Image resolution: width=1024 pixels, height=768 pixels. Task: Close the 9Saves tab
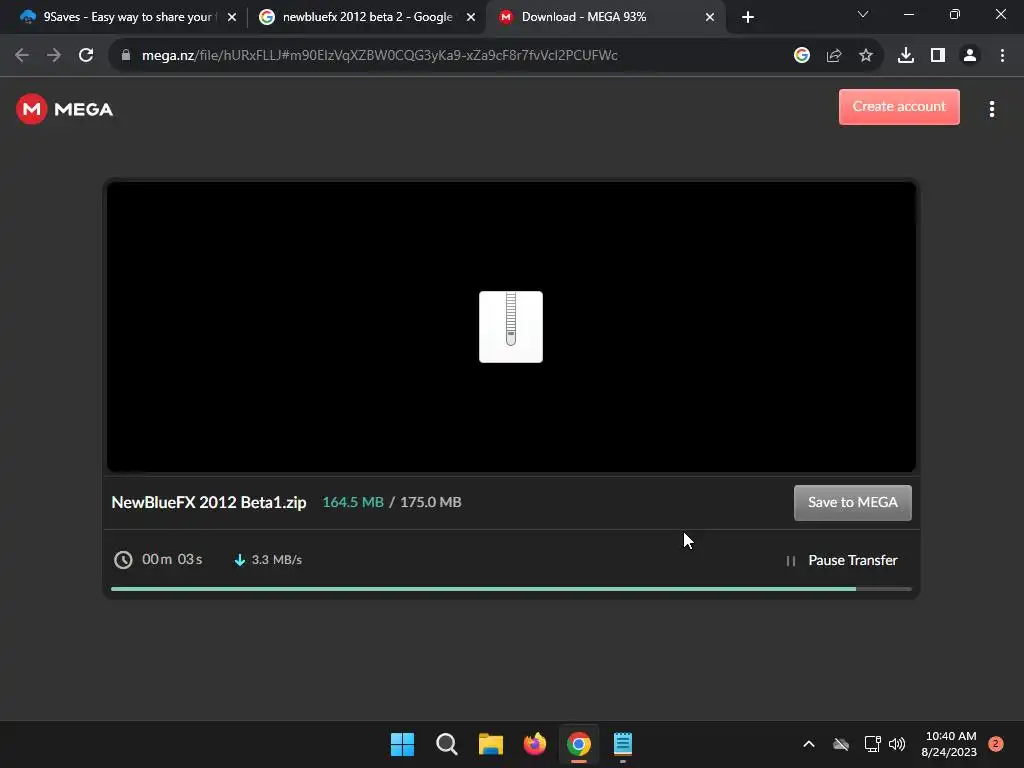pos(232,17)
